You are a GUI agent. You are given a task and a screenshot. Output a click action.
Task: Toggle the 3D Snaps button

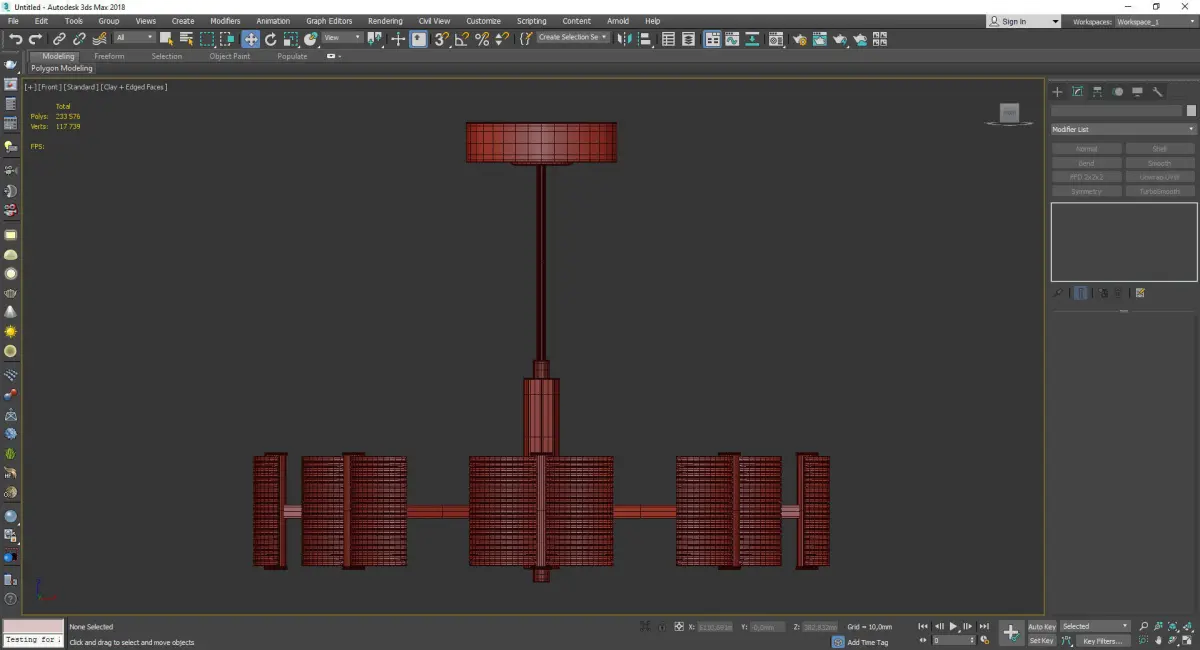click(440, 39)
